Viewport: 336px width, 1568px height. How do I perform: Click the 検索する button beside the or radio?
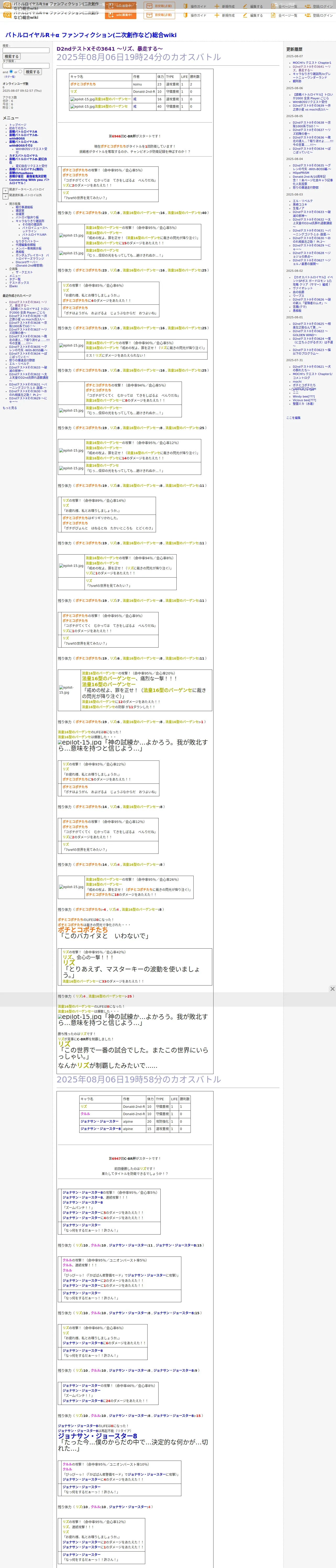(32, 72)
